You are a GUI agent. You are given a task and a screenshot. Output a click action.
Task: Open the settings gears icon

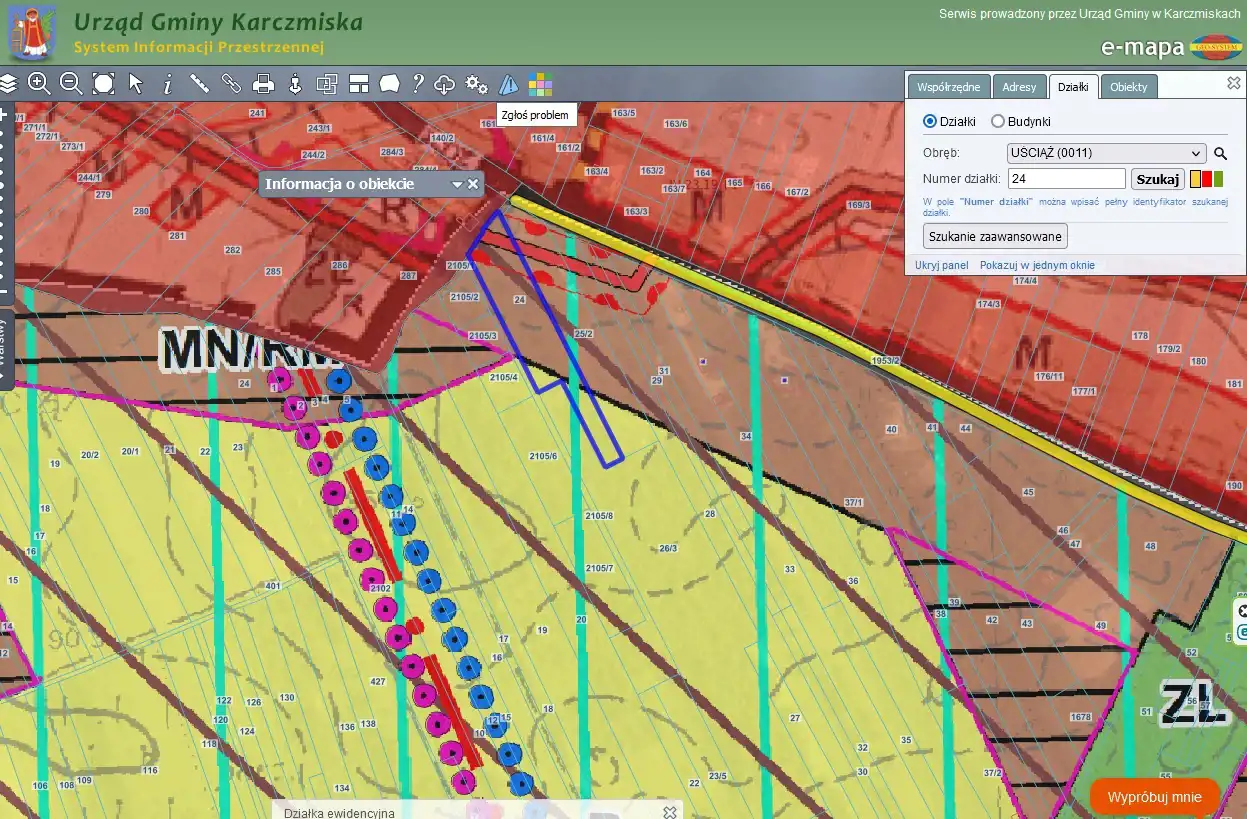pos(477,84)
